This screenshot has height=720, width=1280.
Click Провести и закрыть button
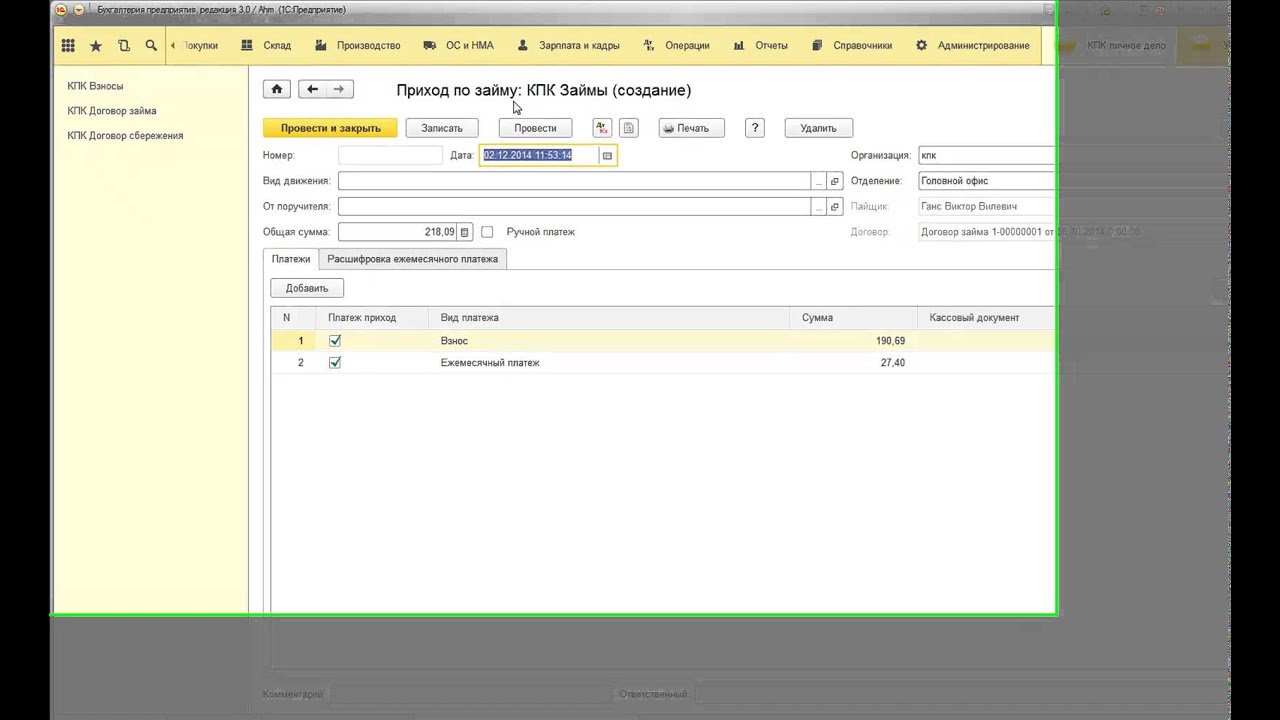330,128
